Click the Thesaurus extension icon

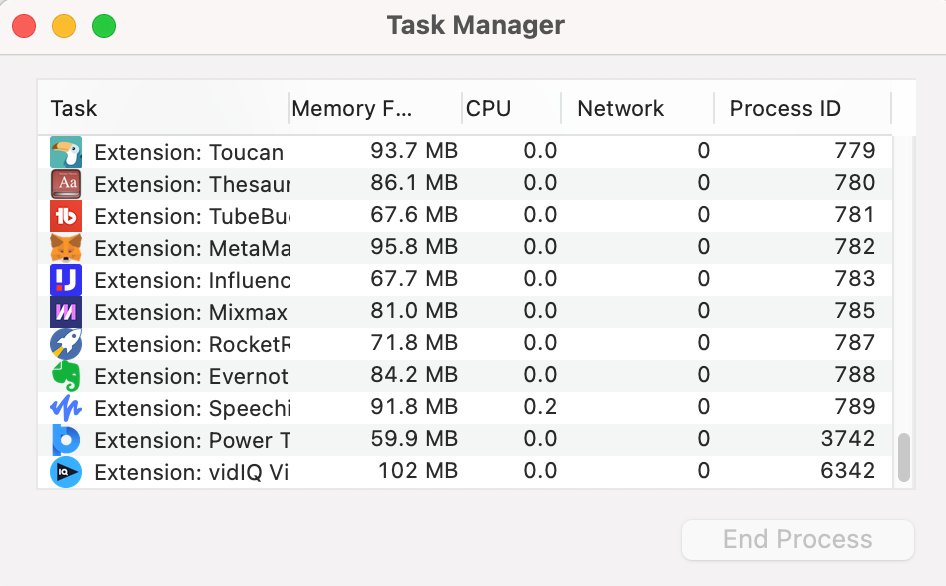click(66, 184)
